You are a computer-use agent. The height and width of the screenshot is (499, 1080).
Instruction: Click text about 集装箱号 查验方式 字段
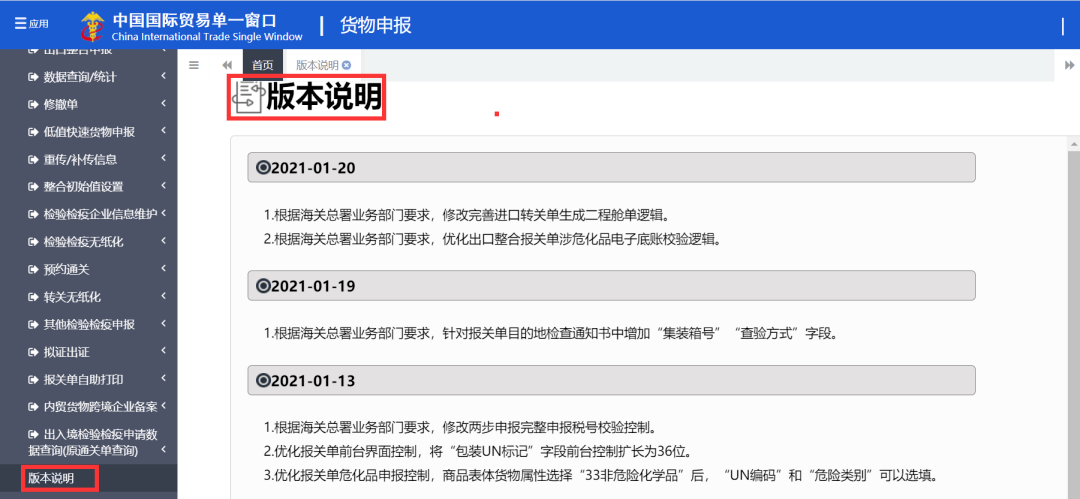coord(550,334)
